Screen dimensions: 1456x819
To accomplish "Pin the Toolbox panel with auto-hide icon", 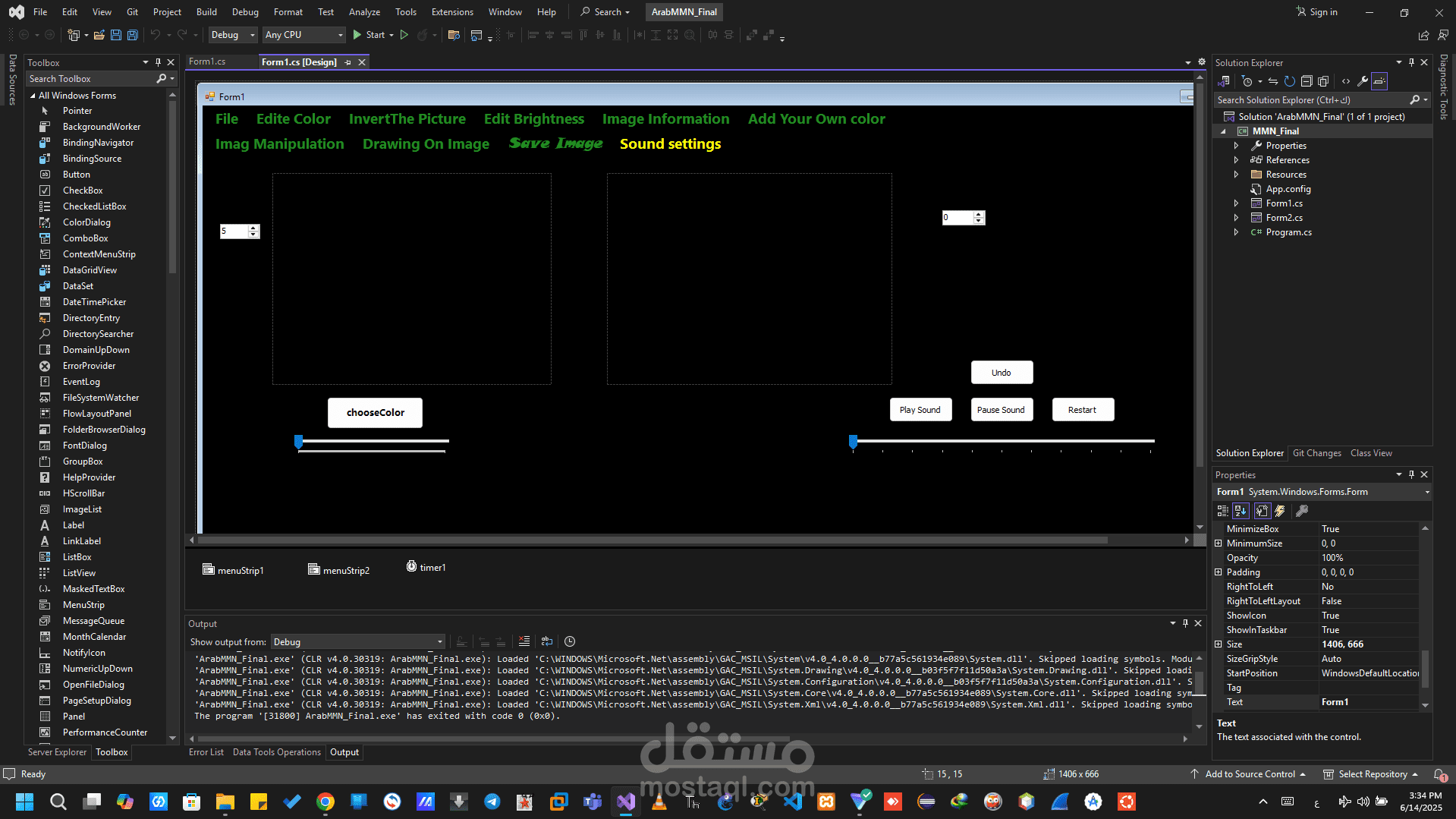I will pyautogui.click(x=158, y=62).
